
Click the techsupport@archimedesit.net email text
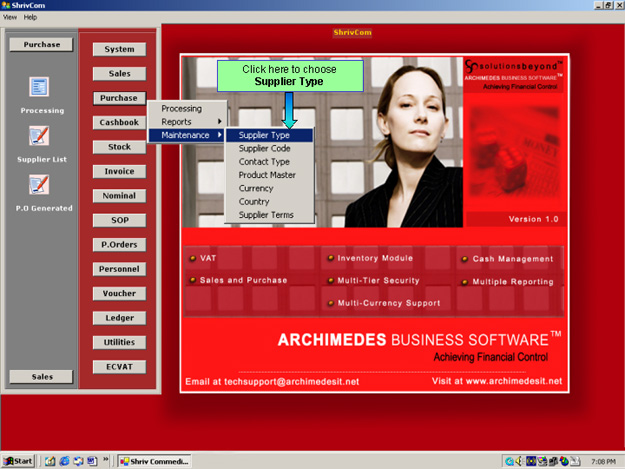click(x=291, y=382)
